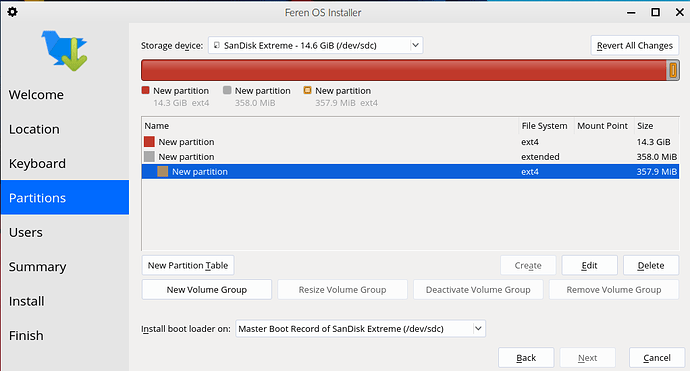Click Deactivate Volume Group button
Viewport: 690px width, 371px height.
coord(478,290)
